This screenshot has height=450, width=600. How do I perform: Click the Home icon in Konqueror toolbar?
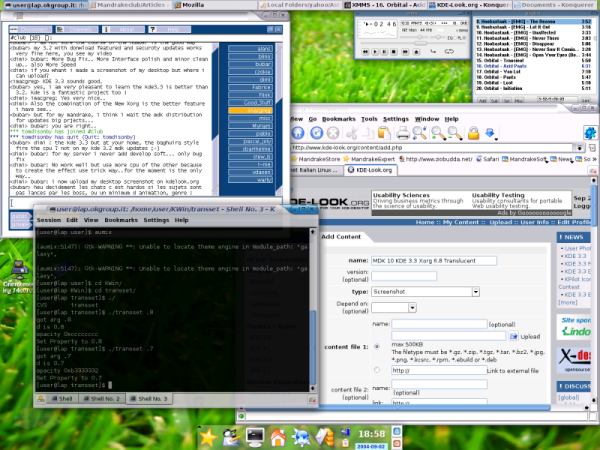pos(298,133)
